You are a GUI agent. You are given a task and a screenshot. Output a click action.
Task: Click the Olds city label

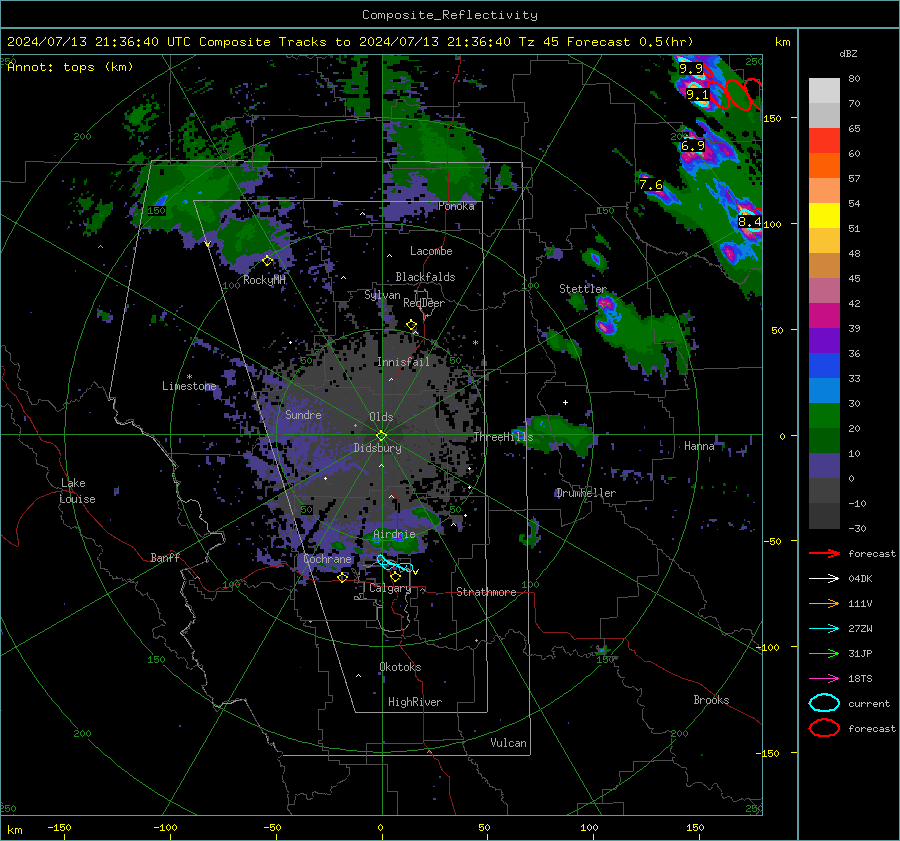pyautogui.click(x=381, y=417)
